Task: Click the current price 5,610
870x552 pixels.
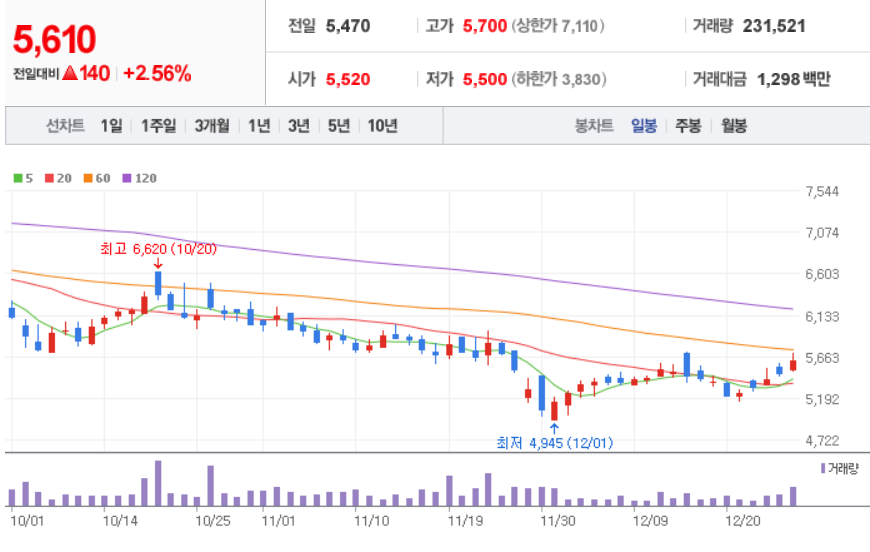Action: tap(54, 39)
